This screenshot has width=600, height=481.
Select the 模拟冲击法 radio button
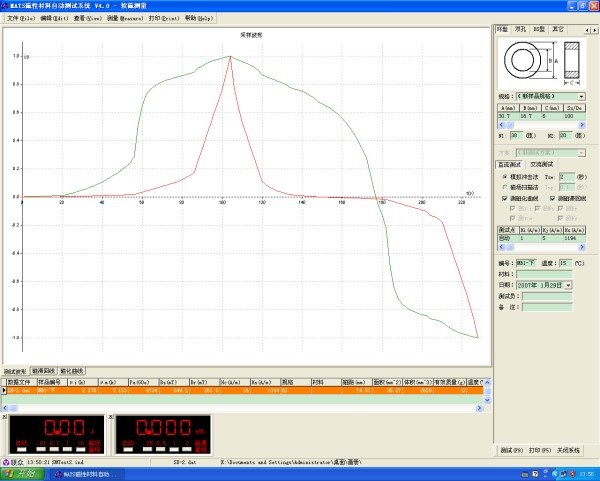pos(503,175)
